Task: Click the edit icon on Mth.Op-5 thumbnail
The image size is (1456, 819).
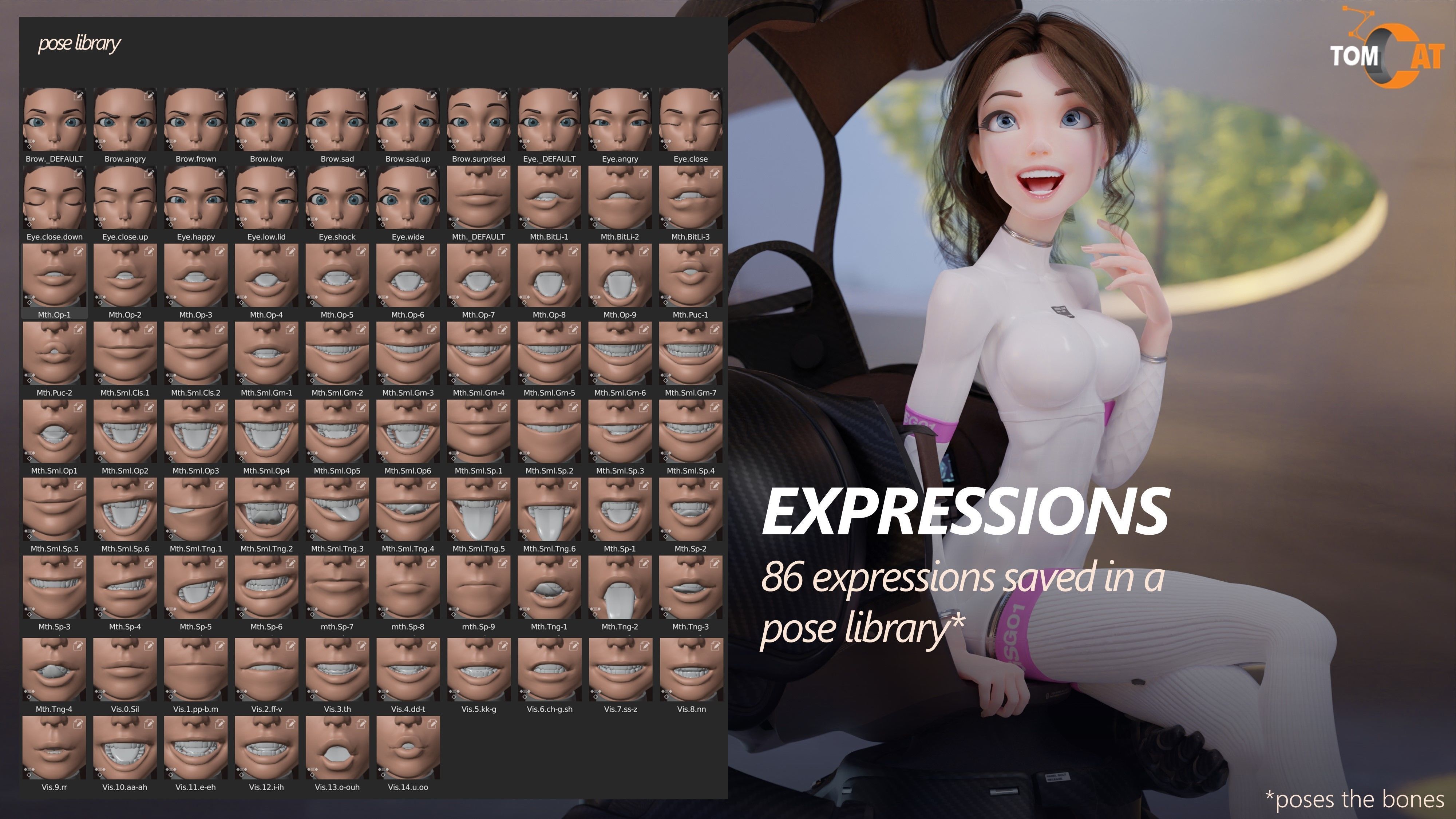Action: click(x=361, y=252)
